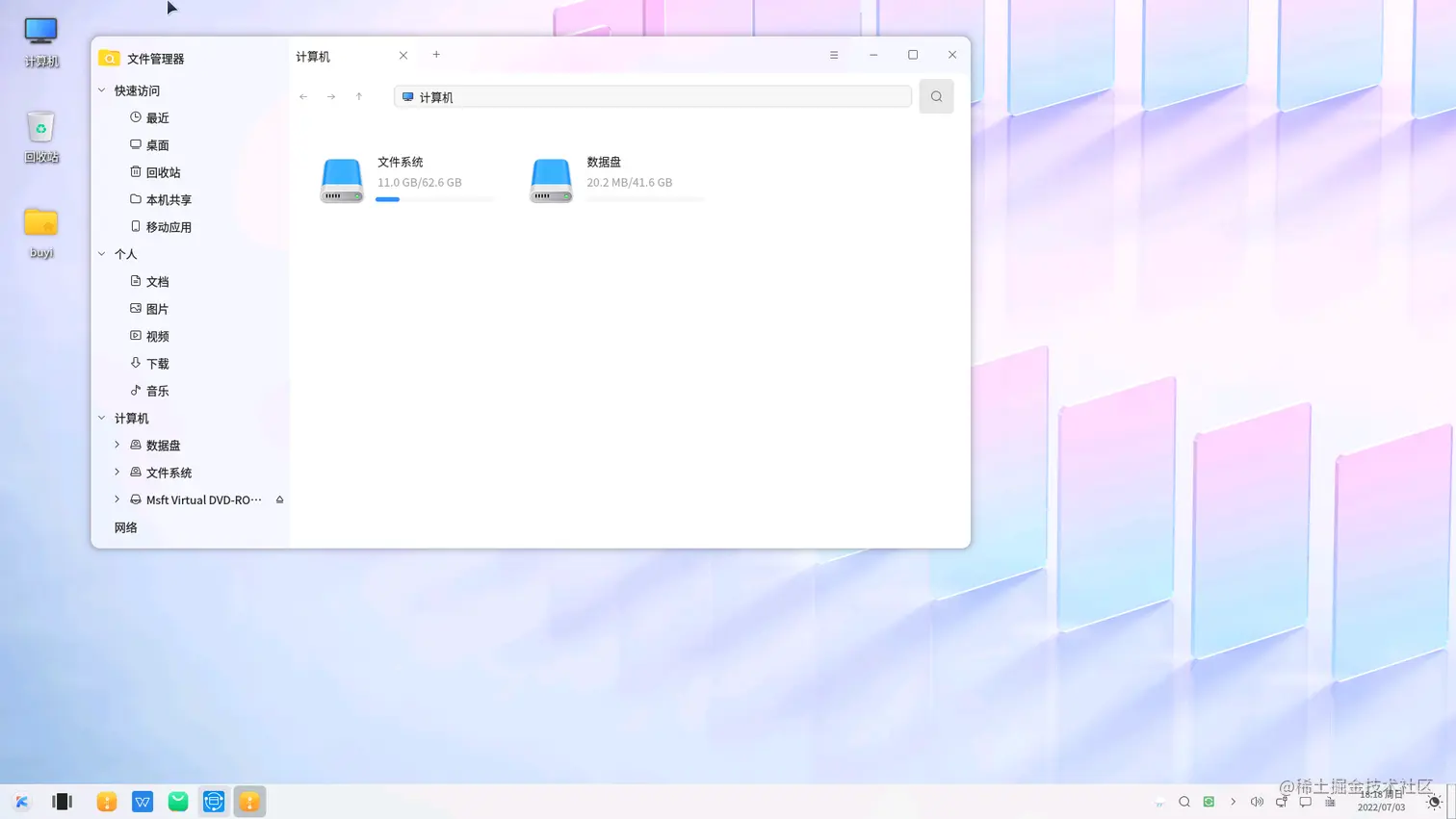Open the hamburger options menu
Viewport: 1456px width, 819px height.
tap(834, 55)
